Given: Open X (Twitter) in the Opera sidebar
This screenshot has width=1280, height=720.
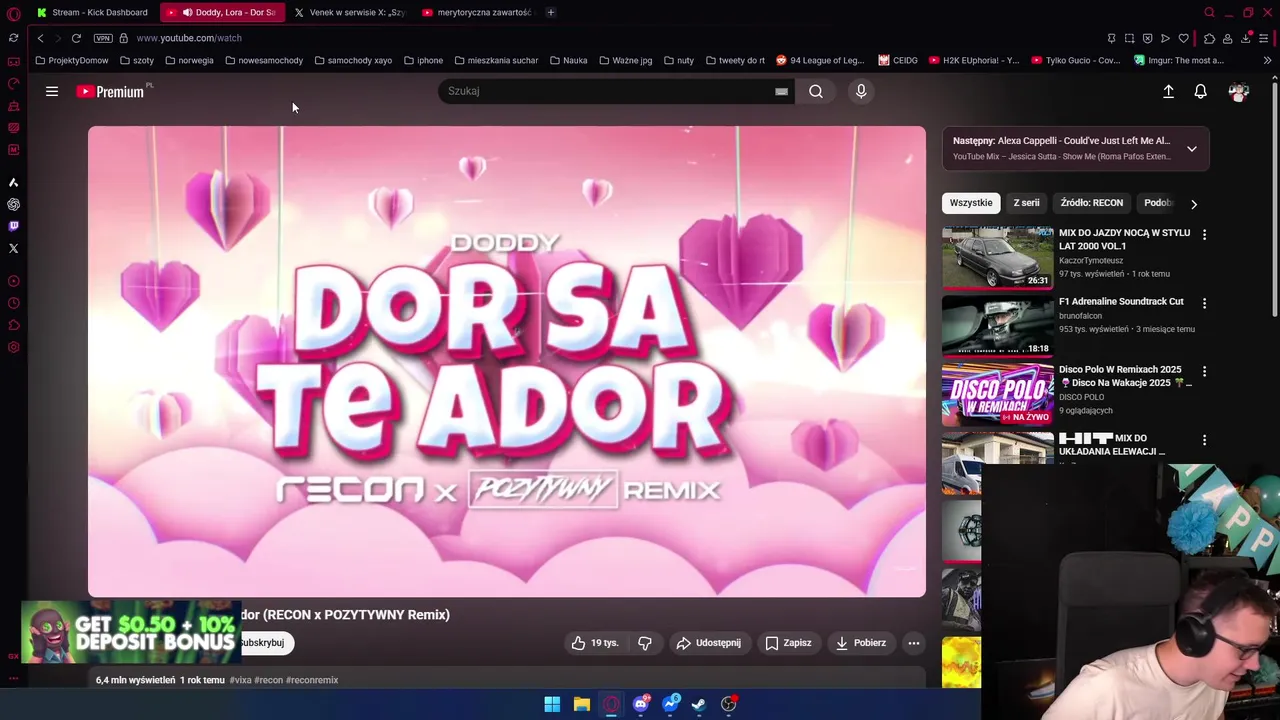Looking at the screenshot, I should point(13,248).
